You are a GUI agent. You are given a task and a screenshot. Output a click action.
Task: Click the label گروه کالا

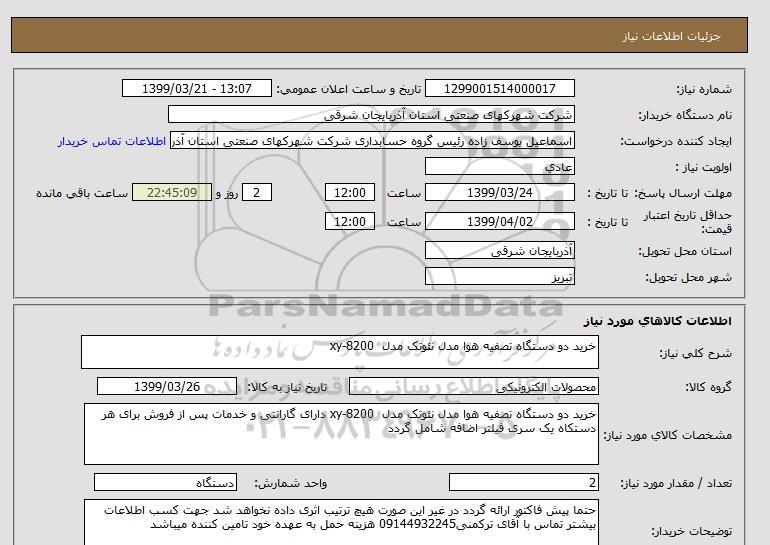click(709, 387)
